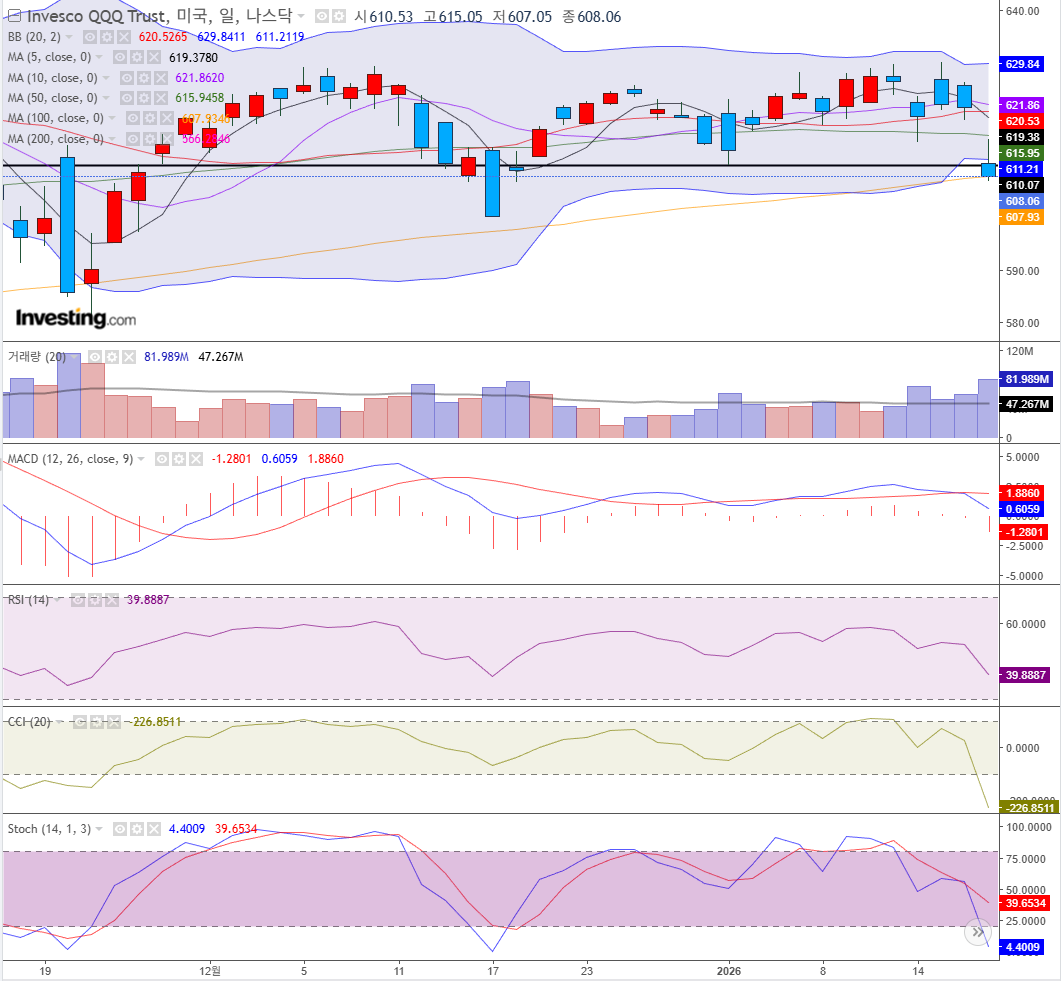Expand dropdown arrow beside MA (10, close, 0)

(x=106, y=78)
